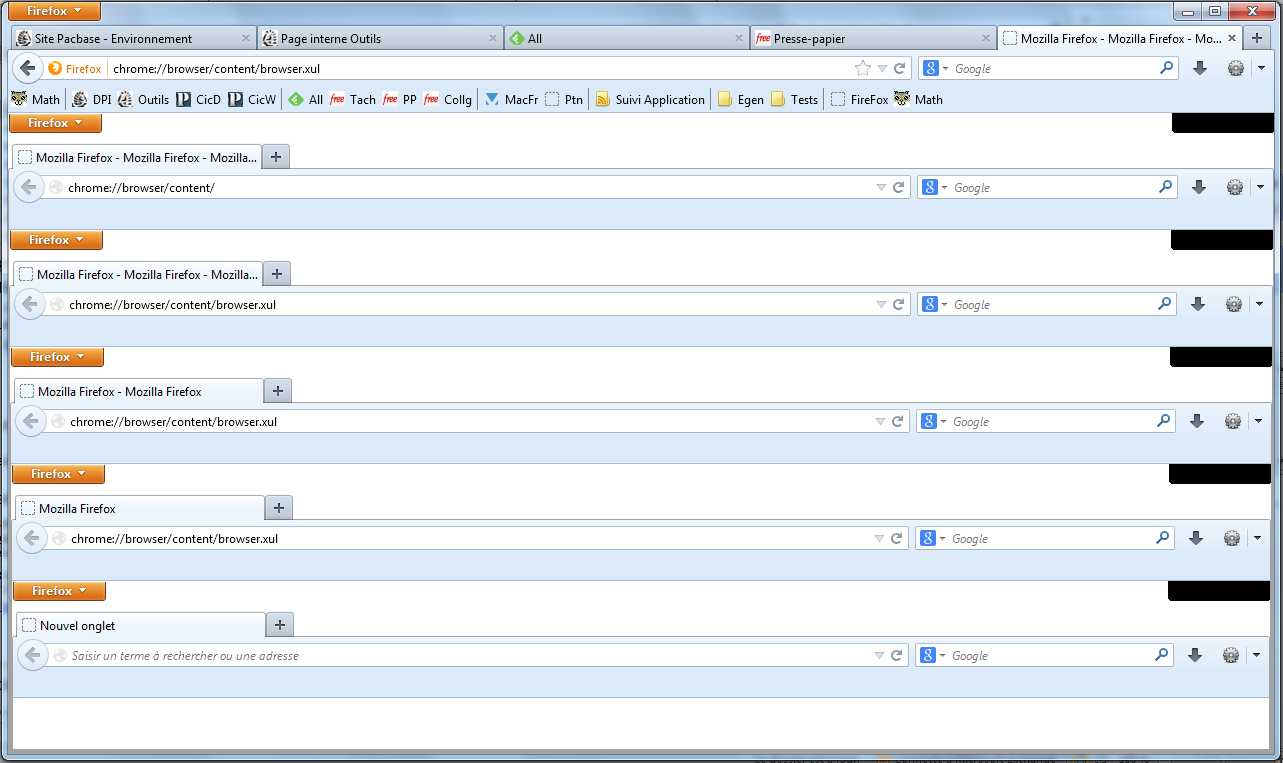Show history dropdown in outermost address bar
Image resolution: width=1283 pixels, height=763 pixels.
pyautogui.click(x=882, y=69)
